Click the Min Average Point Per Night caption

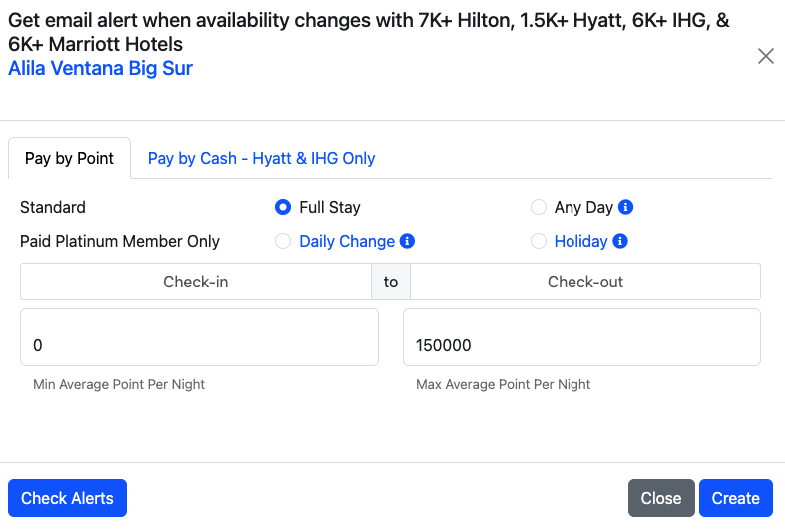pos(119,384)
